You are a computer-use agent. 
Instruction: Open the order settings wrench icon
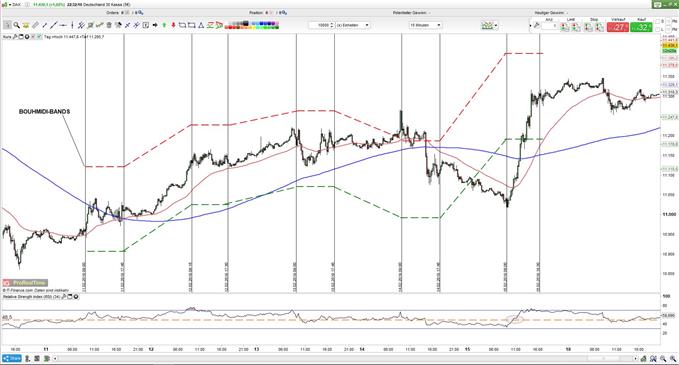pos(536,26)
